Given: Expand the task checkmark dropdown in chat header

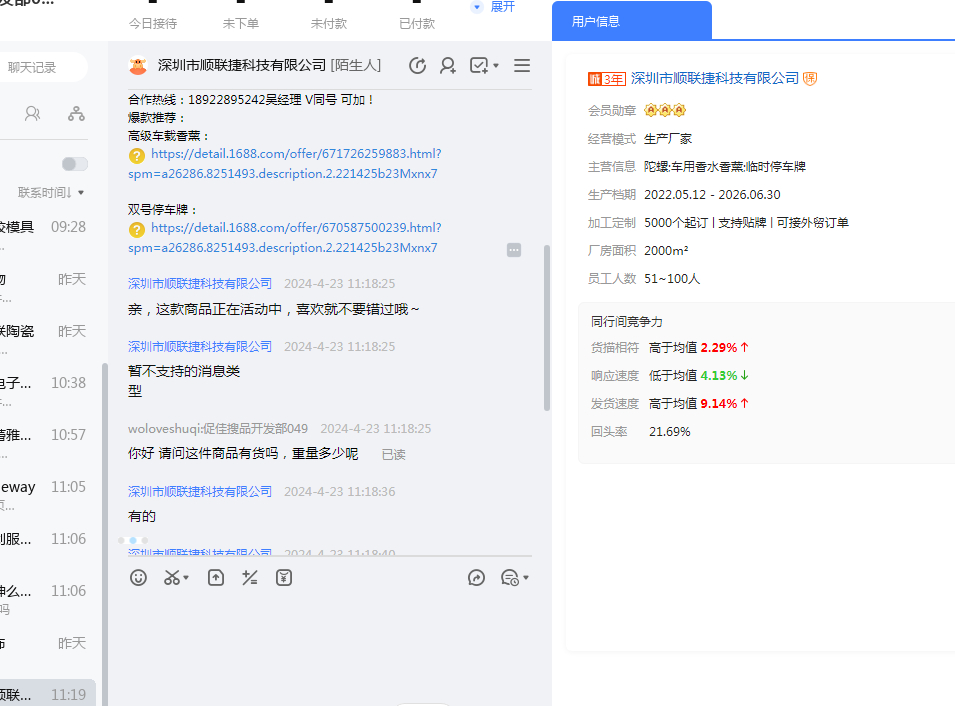Looking at the screenshot, I should click(496, 67).
